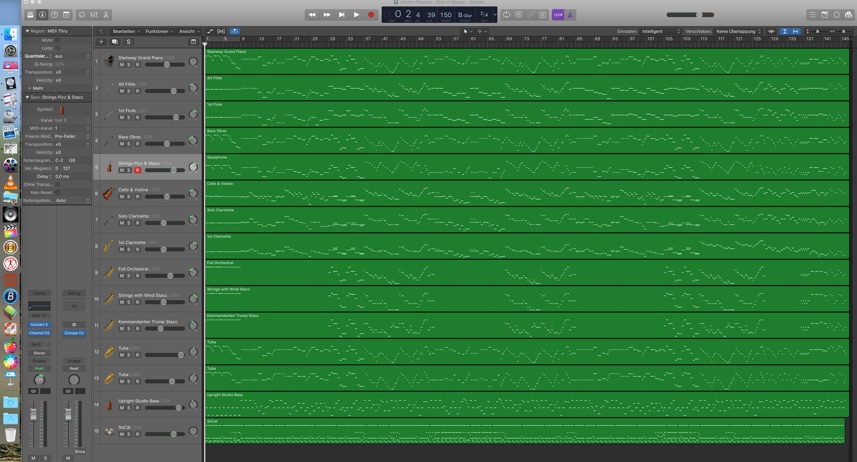Tick the region Mute checkbox

57,40
